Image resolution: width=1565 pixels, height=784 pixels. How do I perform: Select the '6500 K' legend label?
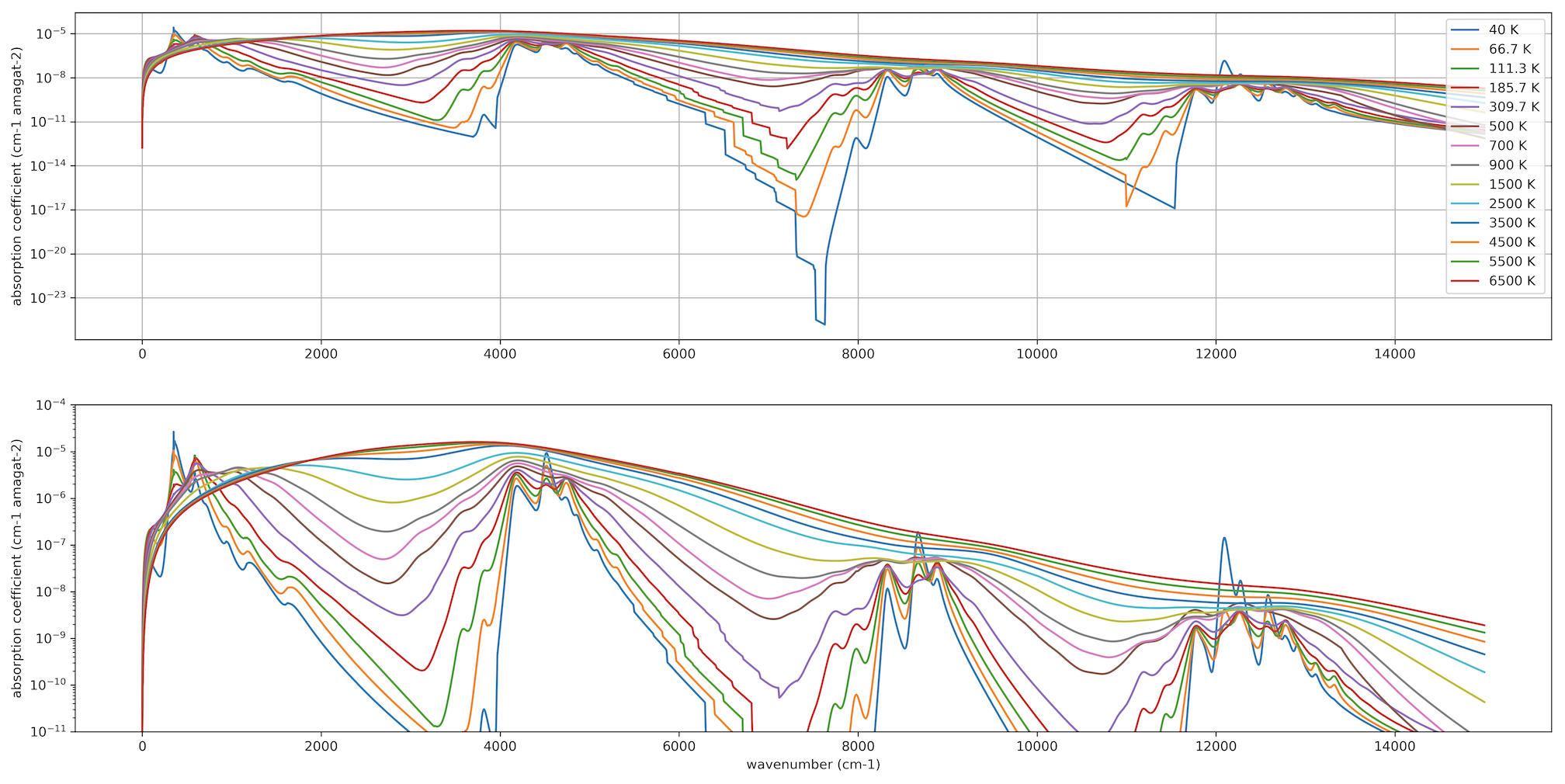[1511, 281]
